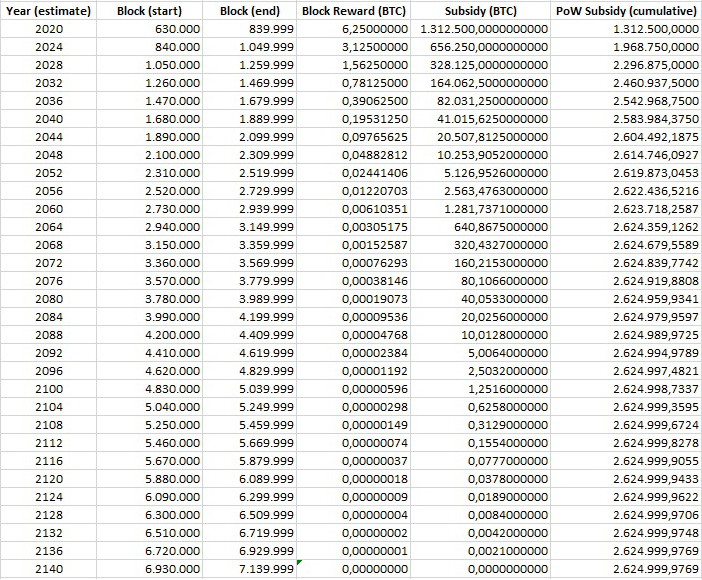This screenshot has height=580, width=702.
Task: Click block end cell 839.999
Action: click(249, 29)
